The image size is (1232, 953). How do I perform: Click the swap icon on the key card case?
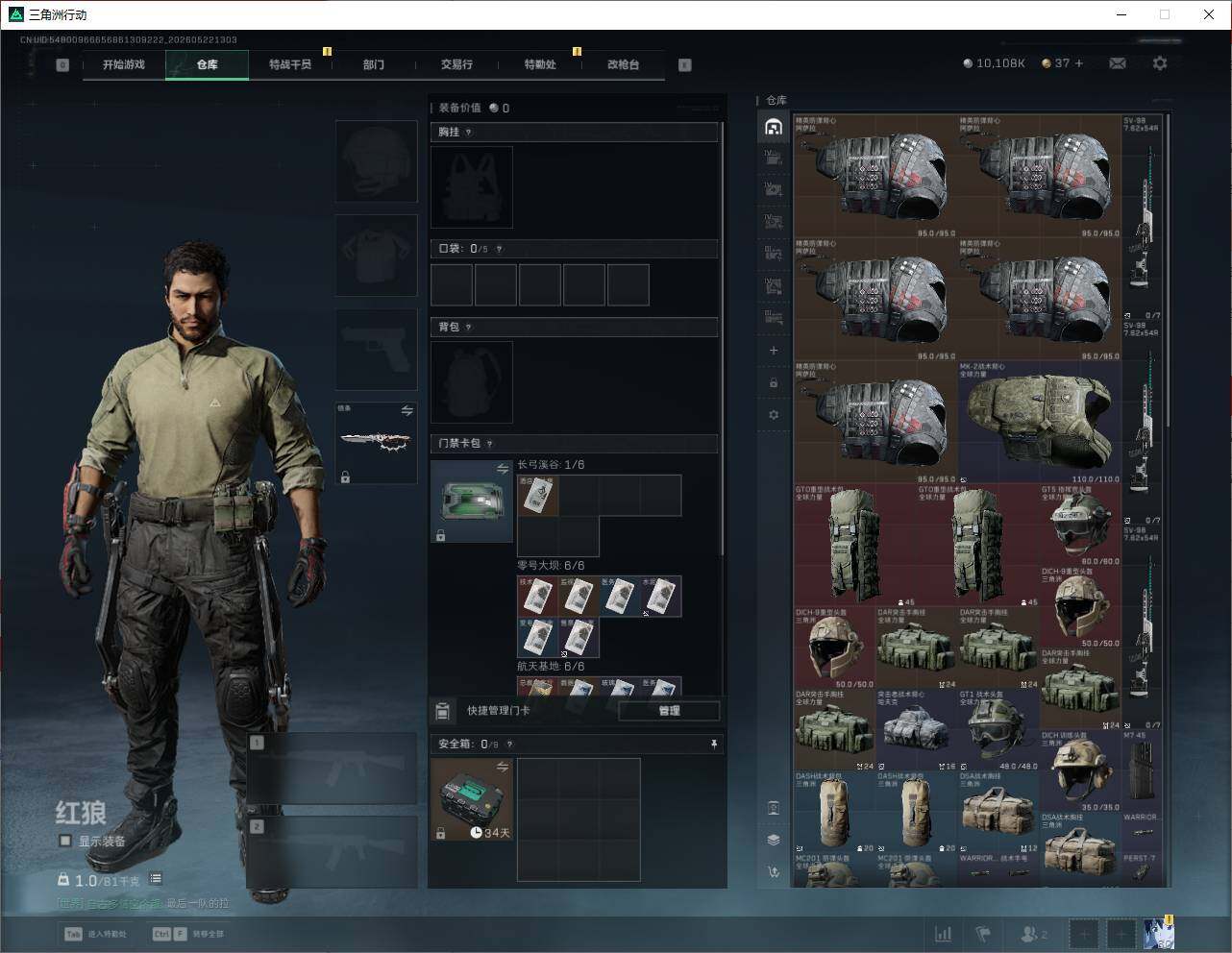503,469
